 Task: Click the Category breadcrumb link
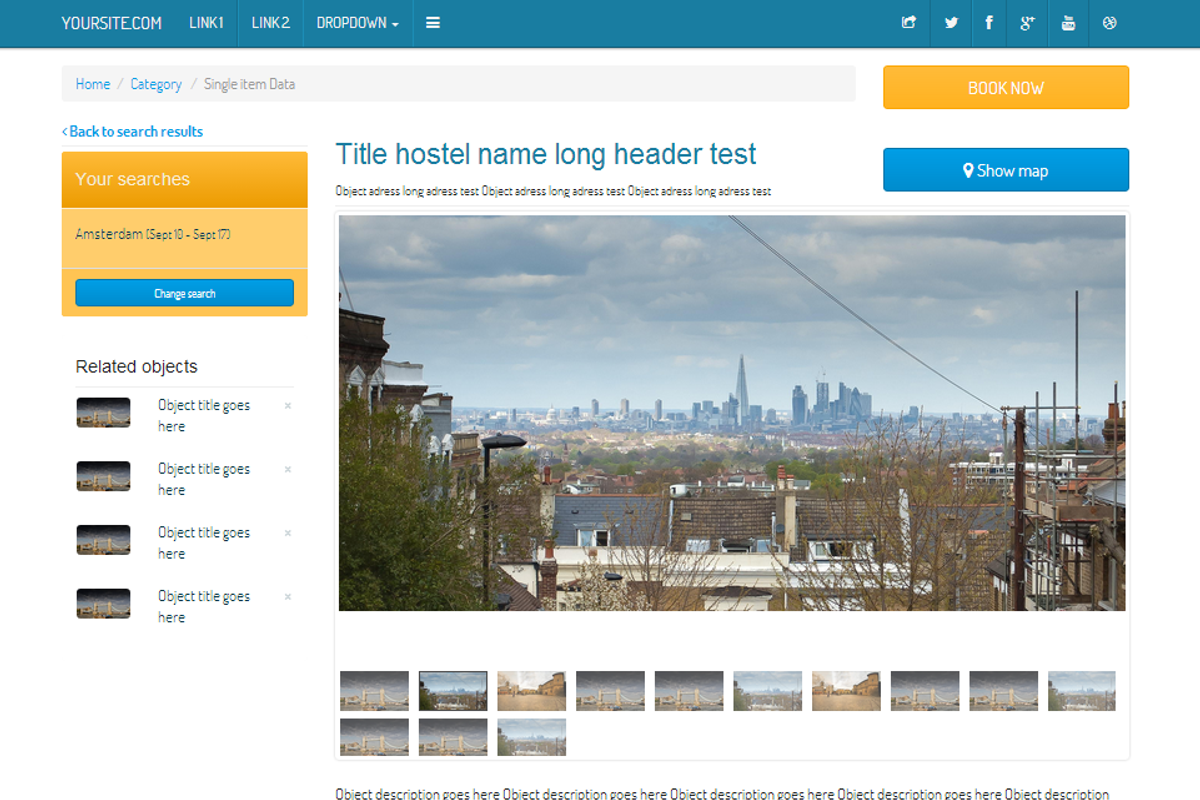(156, 84)
